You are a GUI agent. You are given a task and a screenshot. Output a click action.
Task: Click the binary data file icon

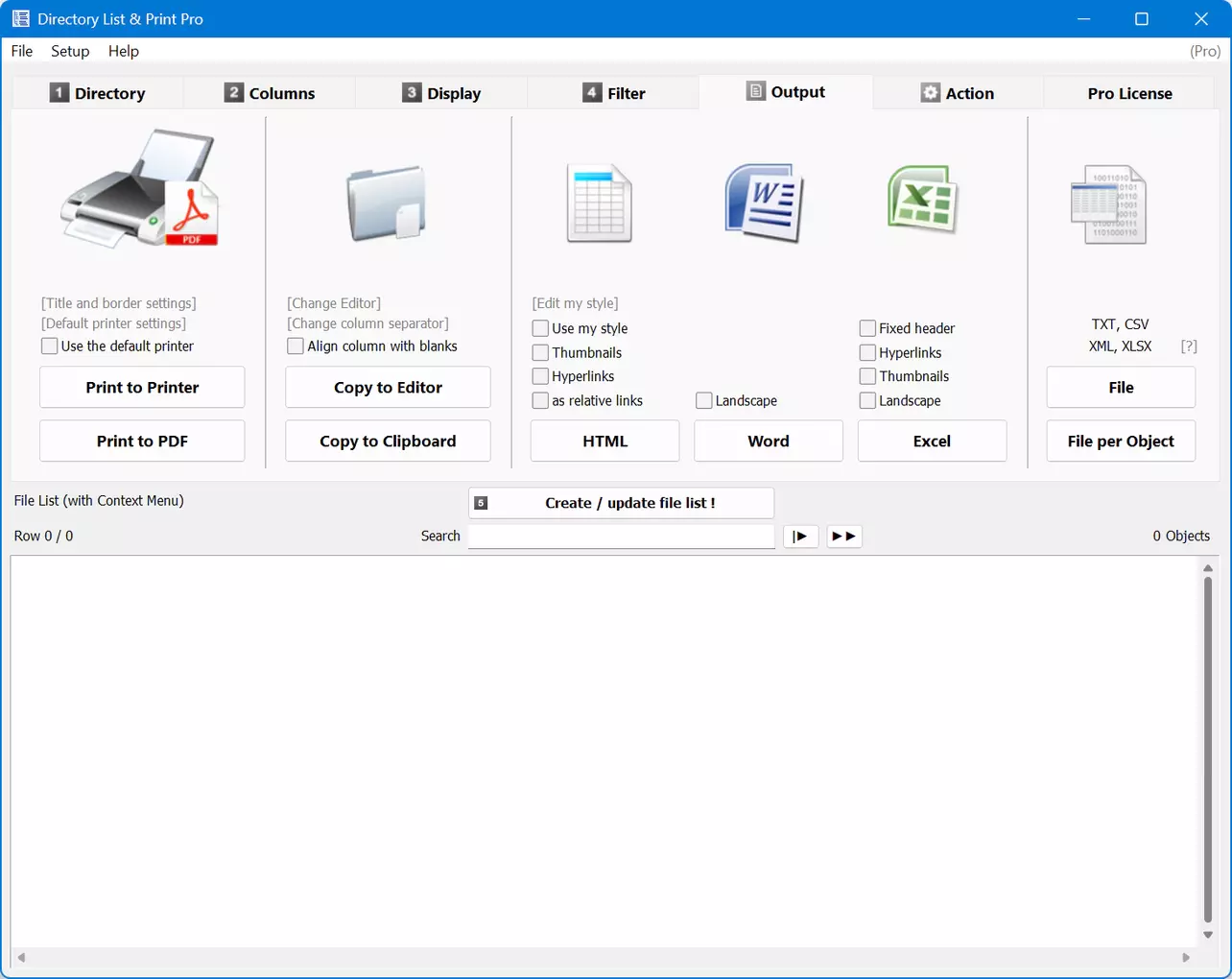click(1109, 204)
